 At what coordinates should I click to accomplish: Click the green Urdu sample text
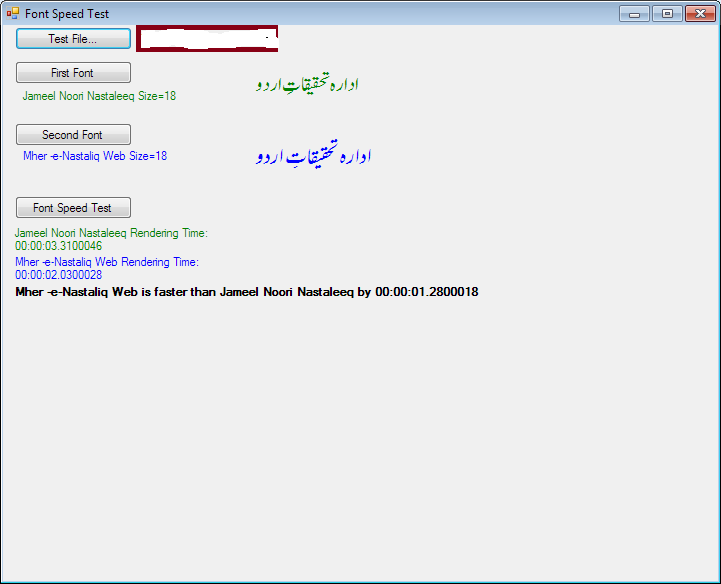(307, 85)
